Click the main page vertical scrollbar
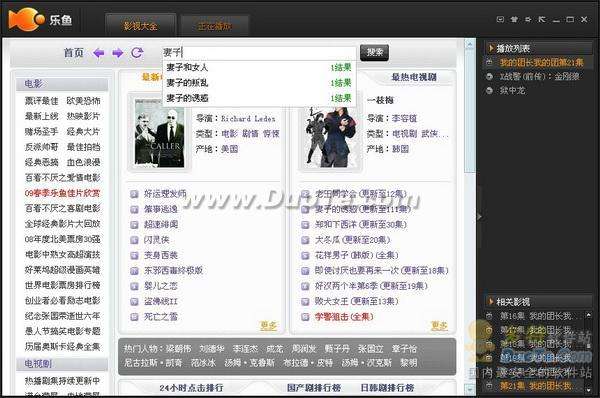The height and width of the screenshot is (398, 600). [x=470, y=217]
